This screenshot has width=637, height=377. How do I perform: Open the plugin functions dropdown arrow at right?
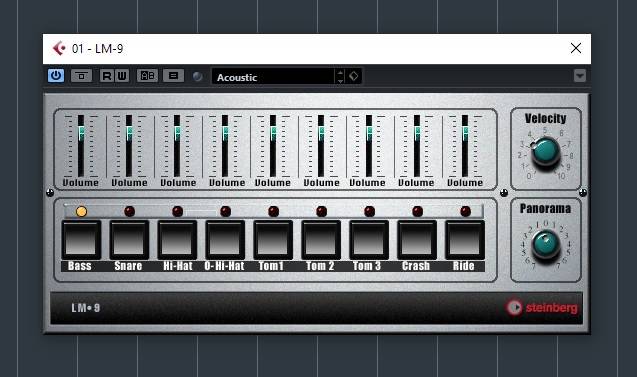(x=580, y=76)
